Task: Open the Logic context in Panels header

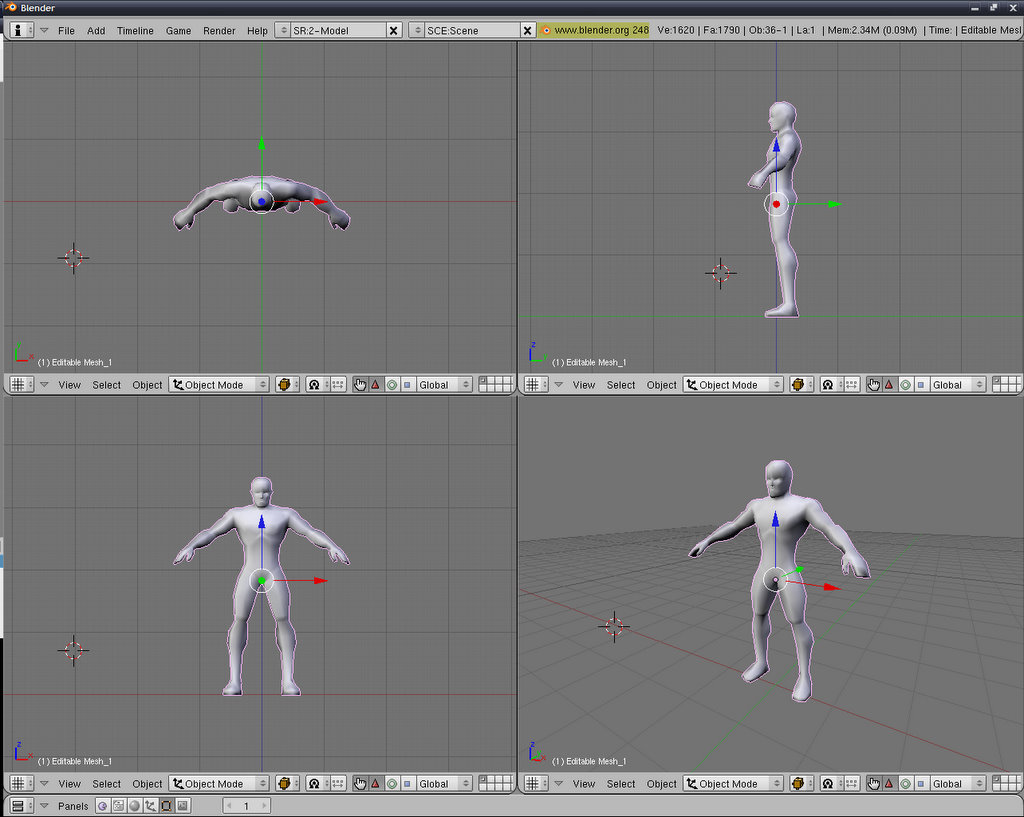Action: click(x=102, y=806)
